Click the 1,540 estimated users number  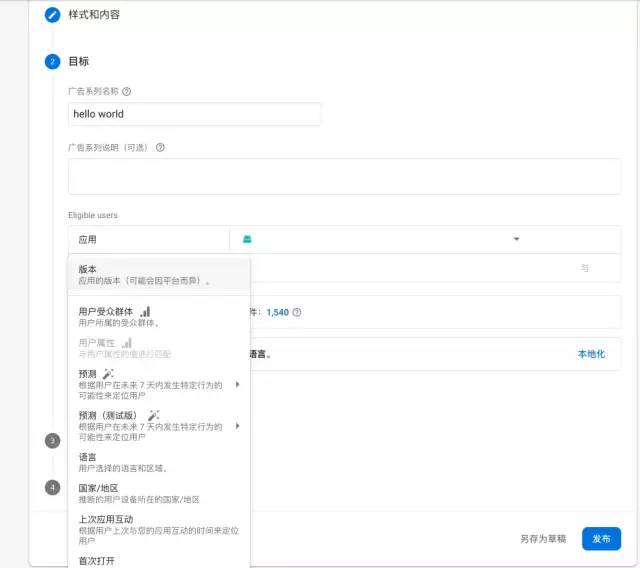pos(278,312)
